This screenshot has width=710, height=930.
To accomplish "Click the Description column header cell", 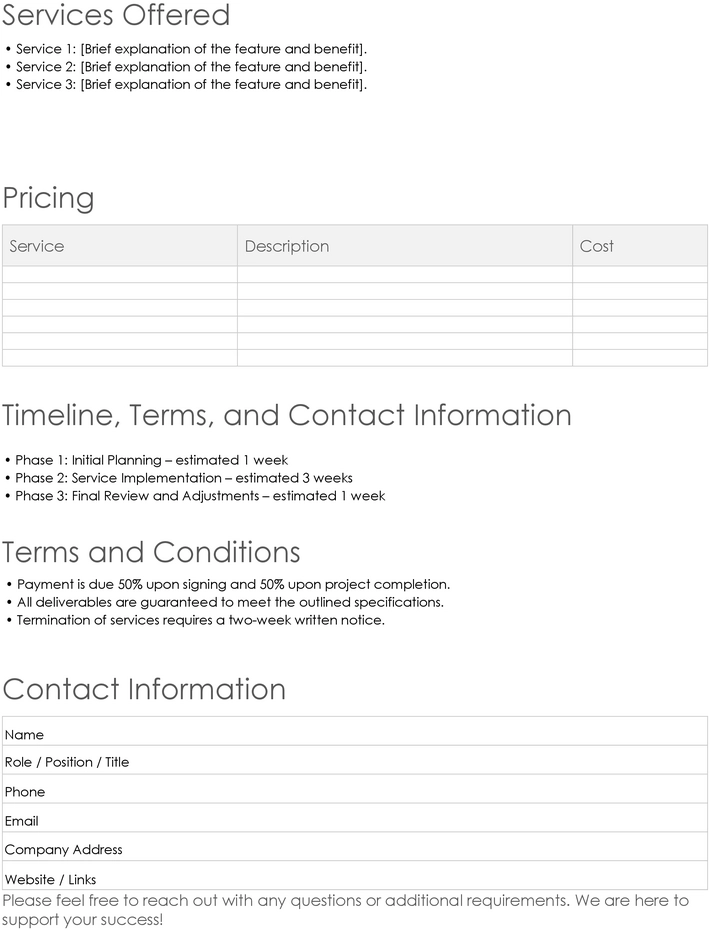I will point(405,246).
